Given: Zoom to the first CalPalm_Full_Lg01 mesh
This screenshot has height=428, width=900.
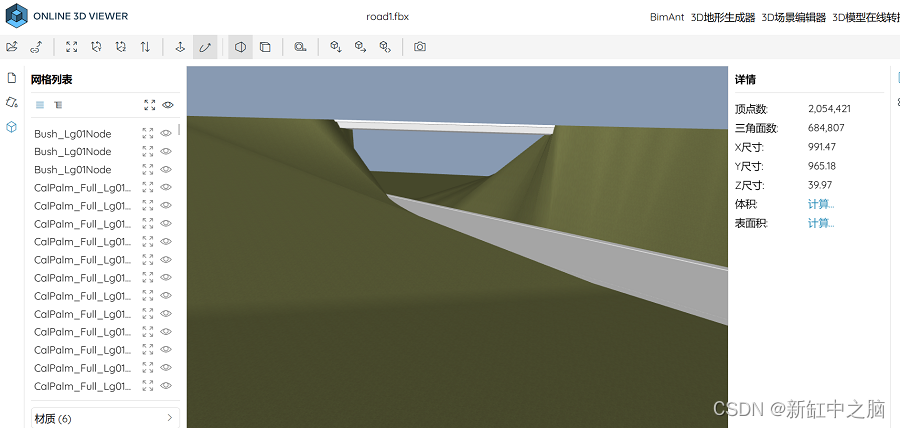Looking at the screenshot, I should (x=148, y=187).
